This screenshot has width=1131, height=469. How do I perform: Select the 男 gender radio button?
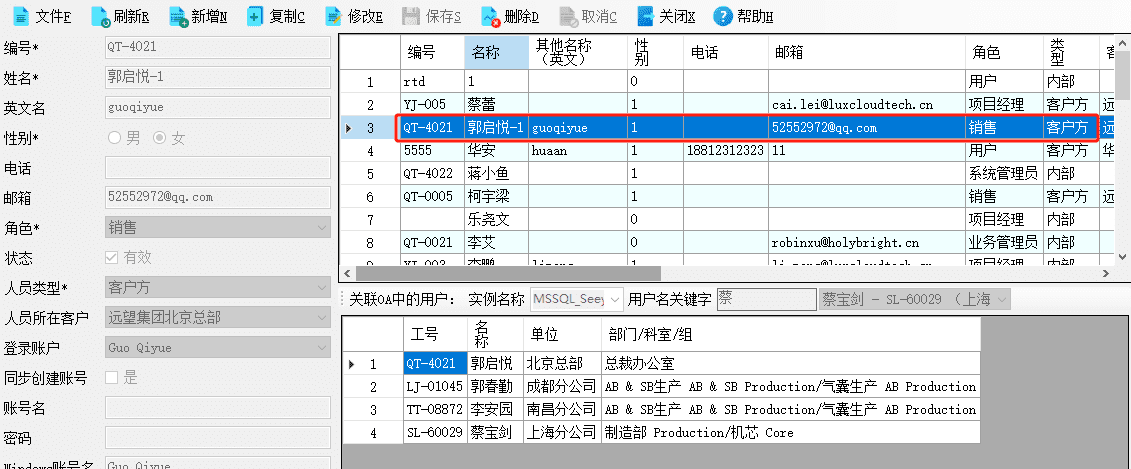114,137
